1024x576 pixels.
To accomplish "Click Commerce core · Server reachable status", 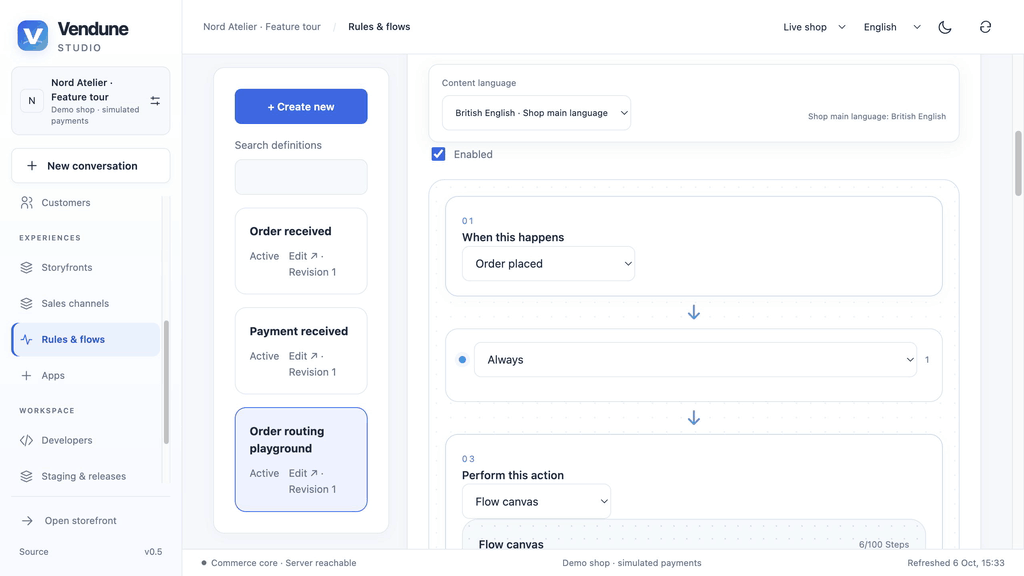I will 279,563.
